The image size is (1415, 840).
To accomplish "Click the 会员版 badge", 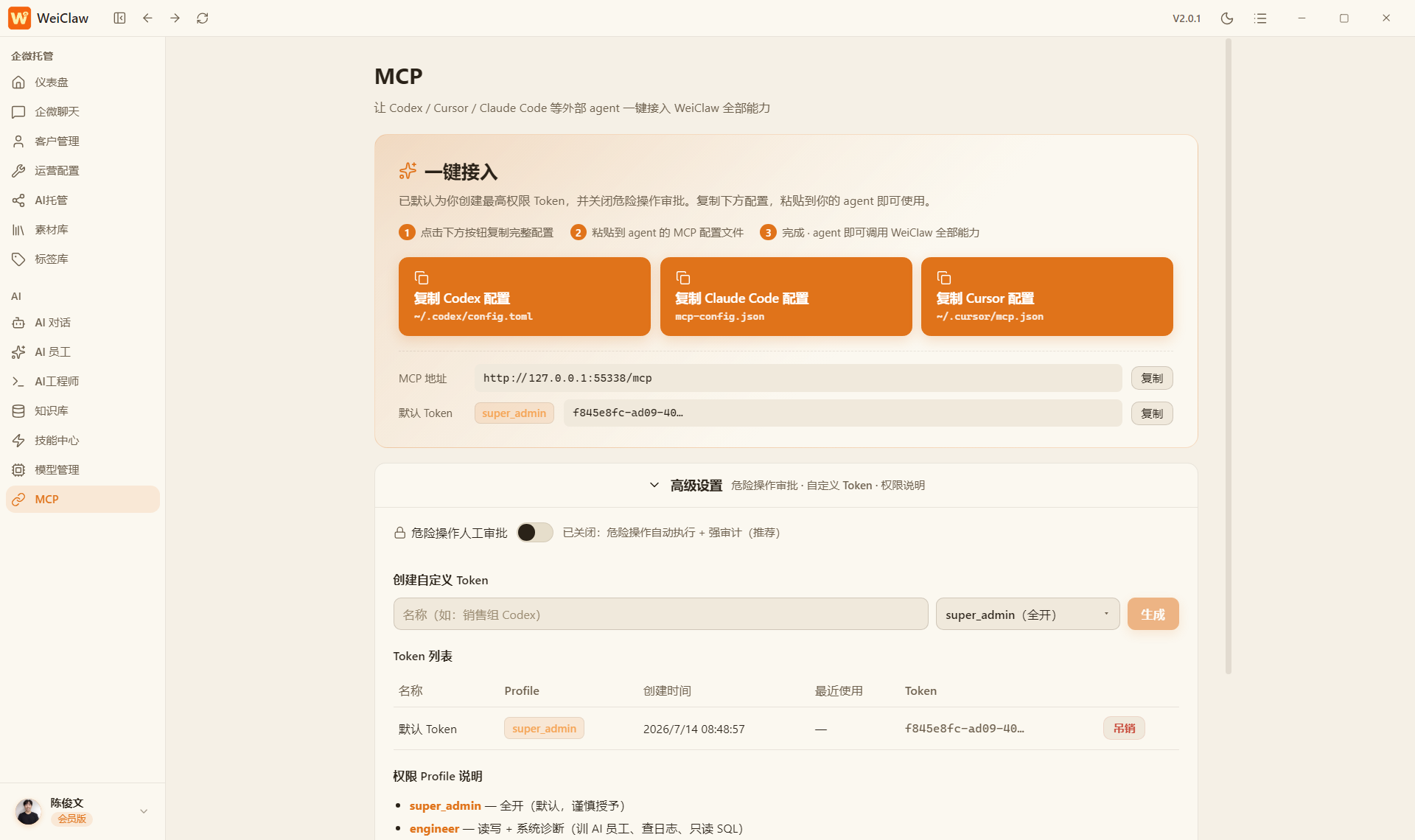I will point(71,819).
